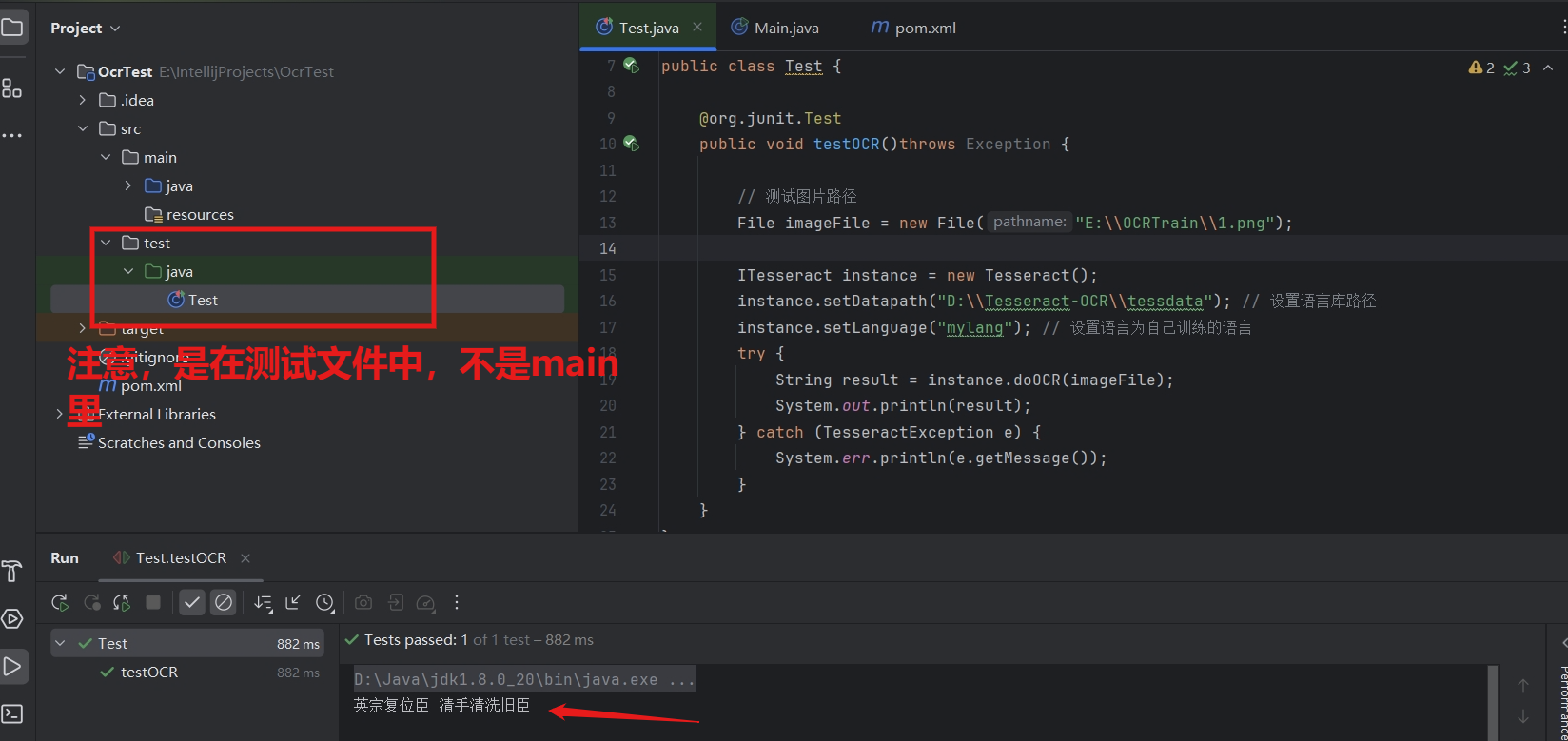This screenshot has width=1568, height=741.
Task: Select pom.xml in the project tree
Action: click(140, 385)
